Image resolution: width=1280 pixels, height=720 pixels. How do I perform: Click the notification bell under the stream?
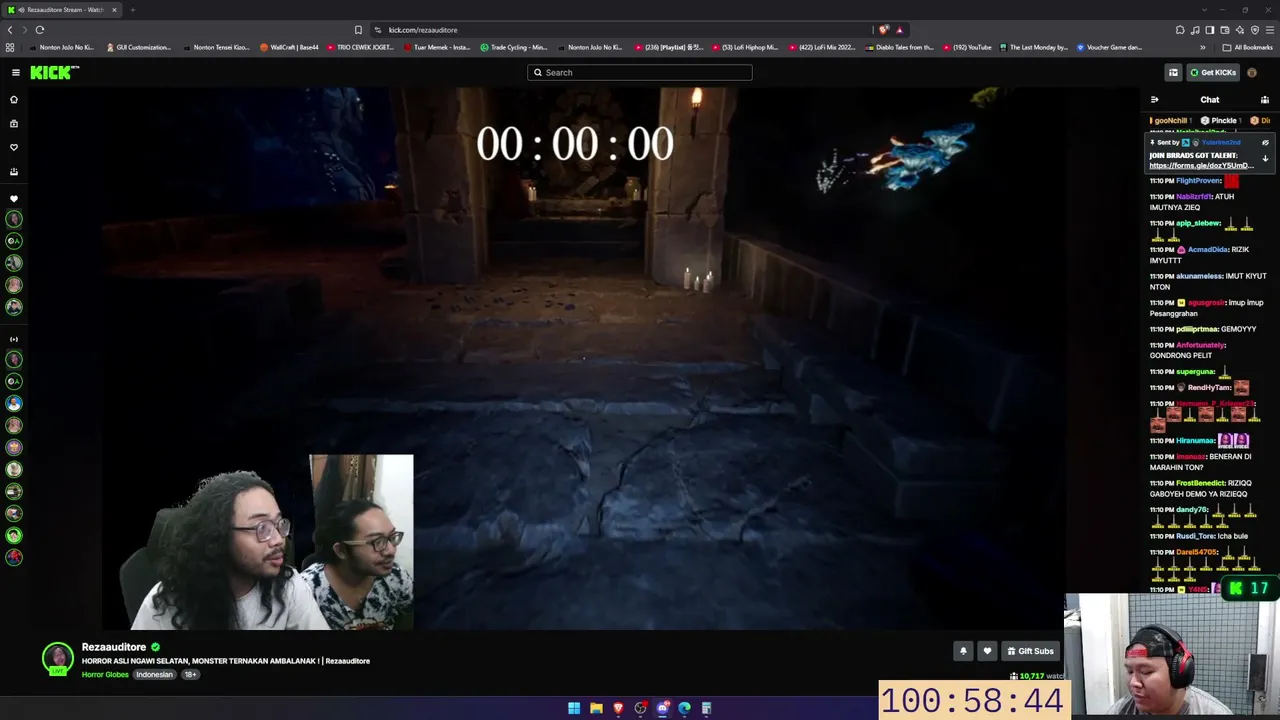963,651
